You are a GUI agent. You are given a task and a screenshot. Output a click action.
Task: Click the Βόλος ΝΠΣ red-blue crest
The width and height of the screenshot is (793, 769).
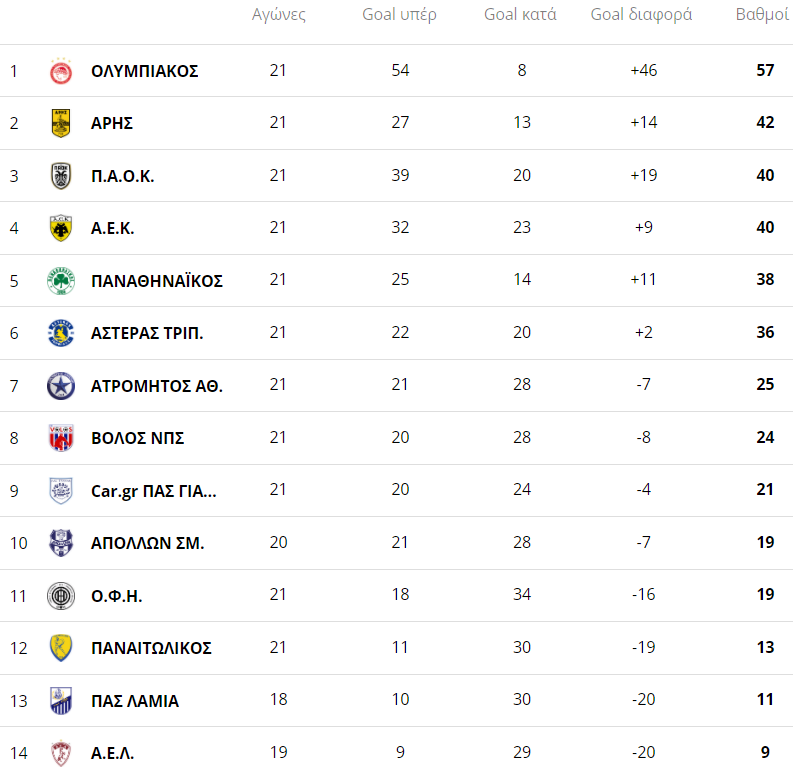[x=61, y=438]
